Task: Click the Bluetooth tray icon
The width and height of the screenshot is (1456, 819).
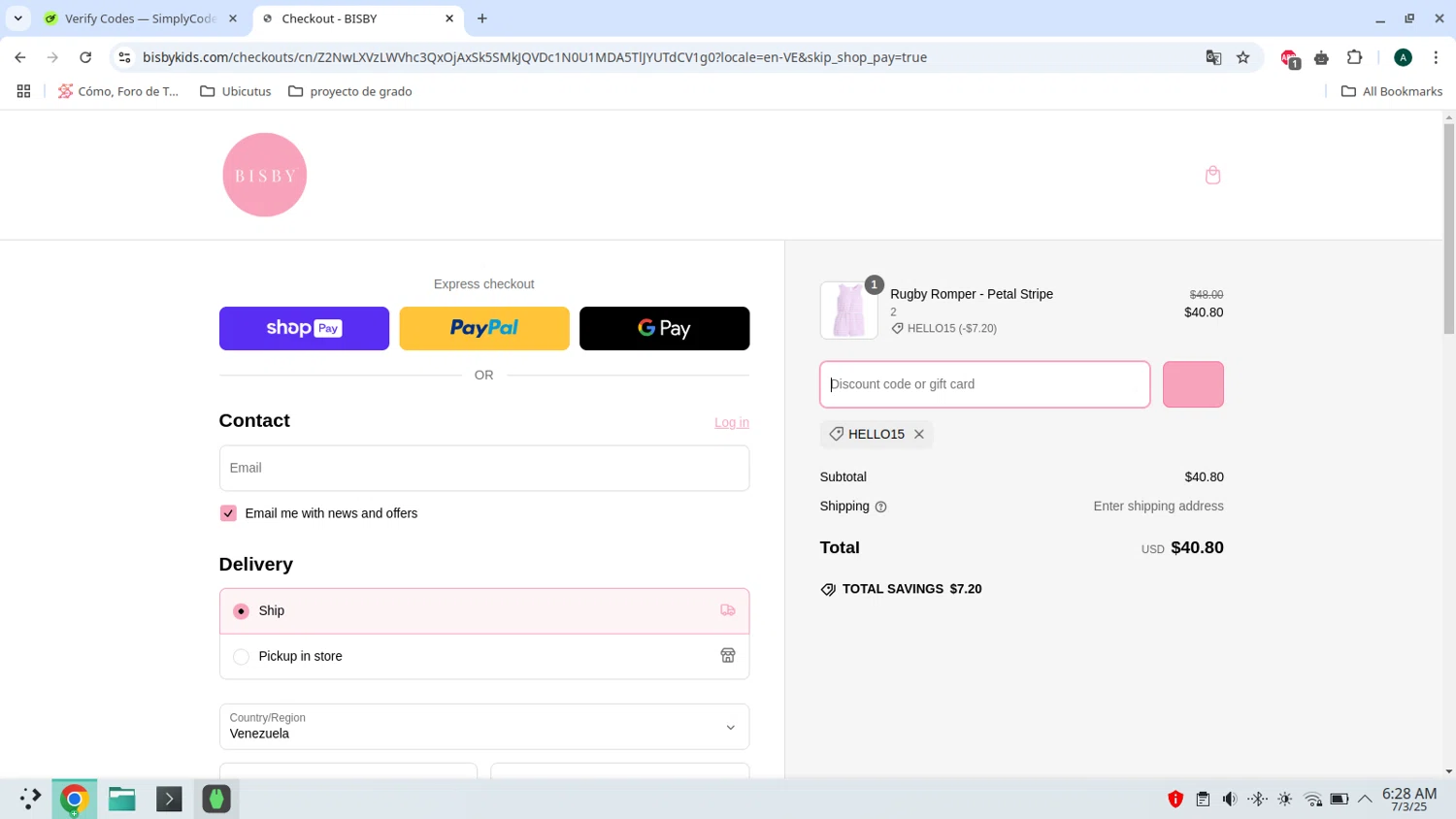Action: coord(1258,800)
